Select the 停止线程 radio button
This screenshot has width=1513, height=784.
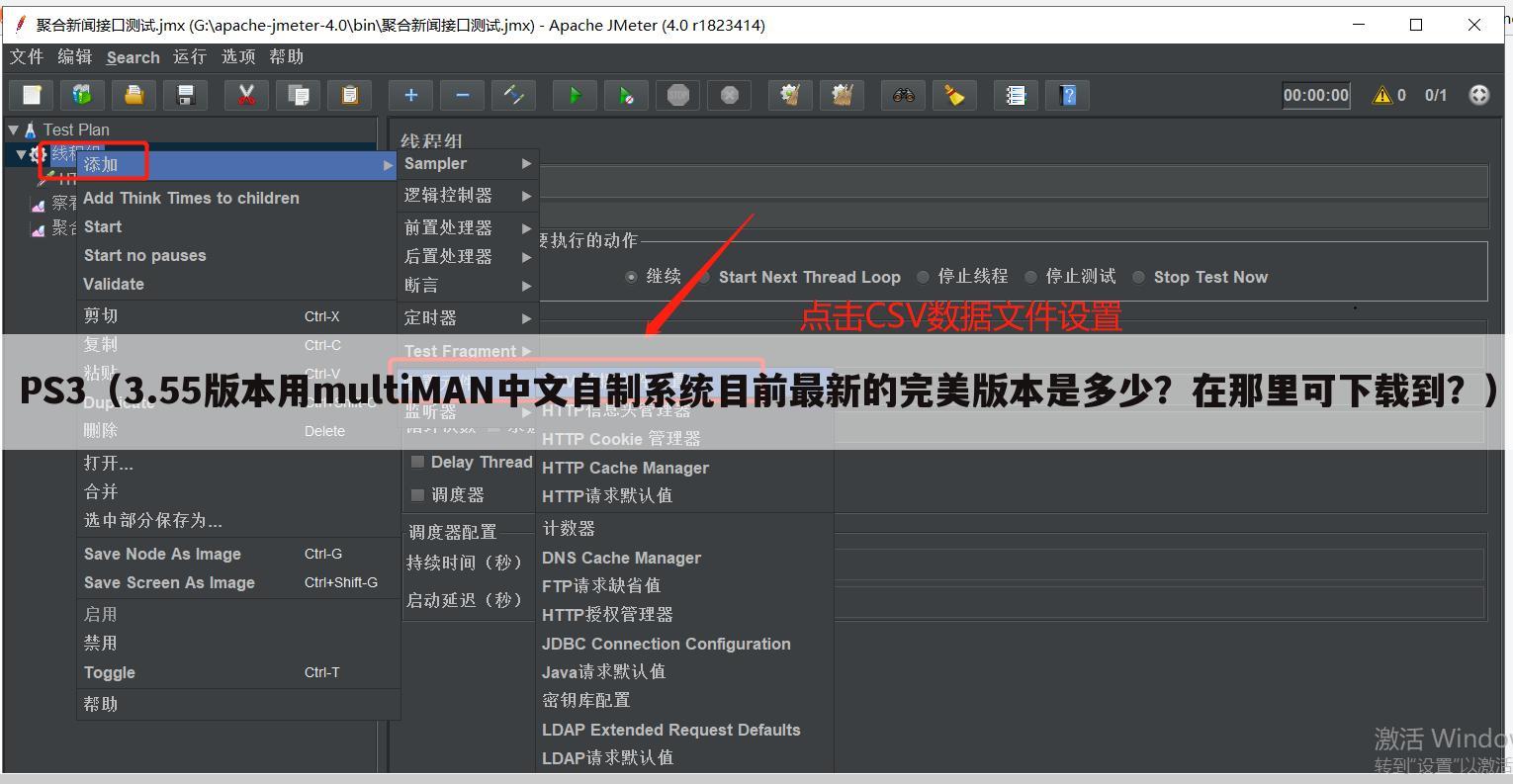click(923, 277)
